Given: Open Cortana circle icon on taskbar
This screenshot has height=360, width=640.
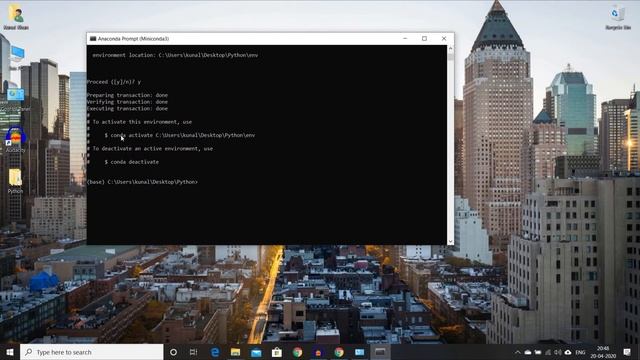Looking at the screenshot, I should [173, 352].
